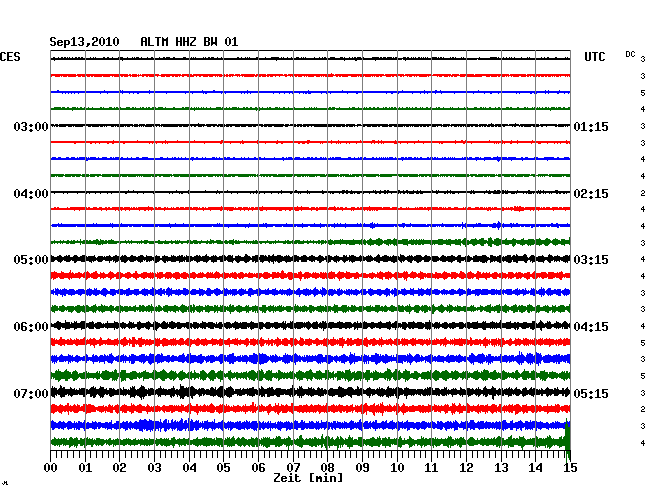Click the DC column header
Image resolution: width=650 pixels, height=494 pixels.
coord(630,54)
